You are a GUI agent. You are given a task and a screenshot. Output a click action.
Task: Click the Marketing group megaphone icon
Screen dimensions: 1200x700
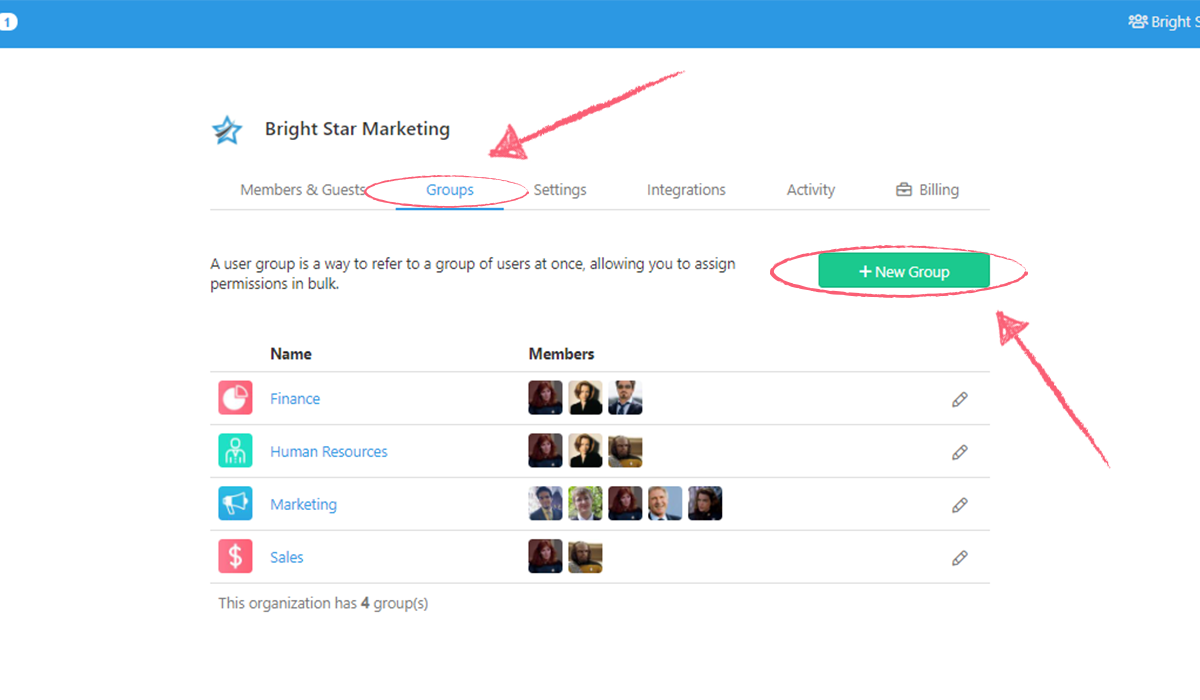[x=235, y=504]
